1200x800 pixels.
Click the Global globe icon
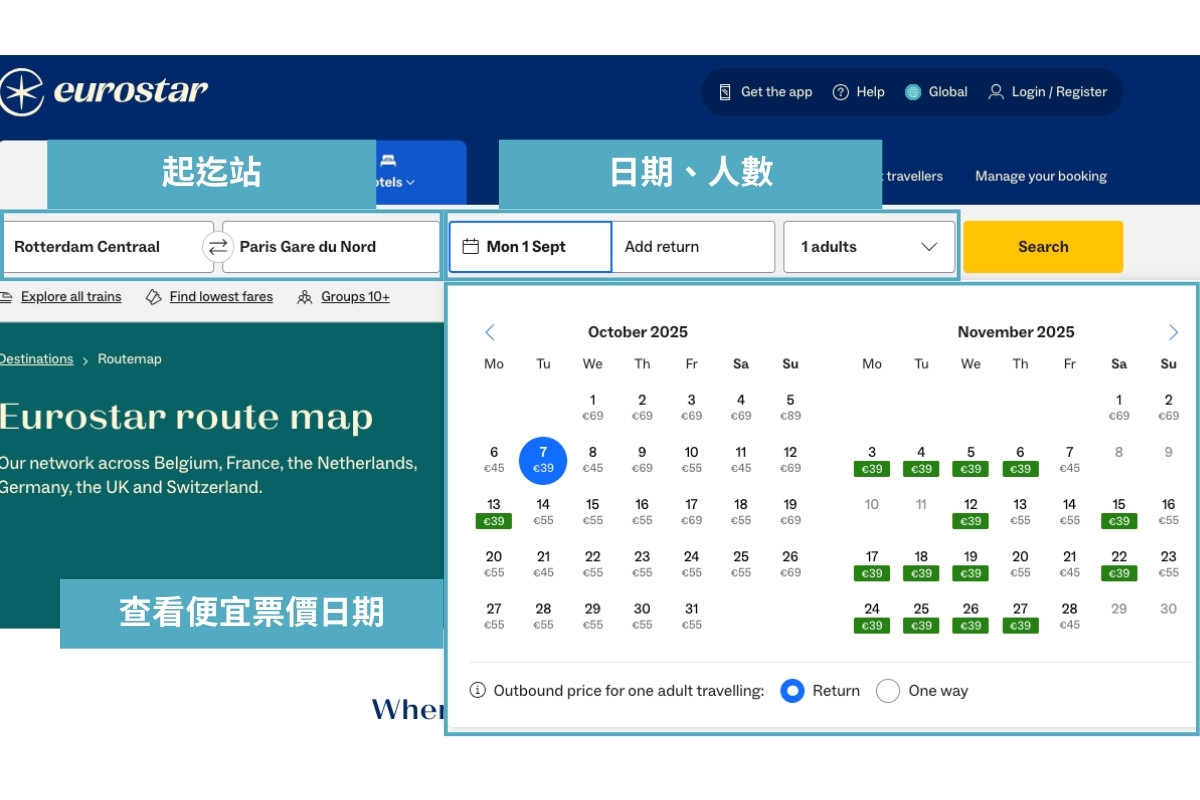click(913, 92)
